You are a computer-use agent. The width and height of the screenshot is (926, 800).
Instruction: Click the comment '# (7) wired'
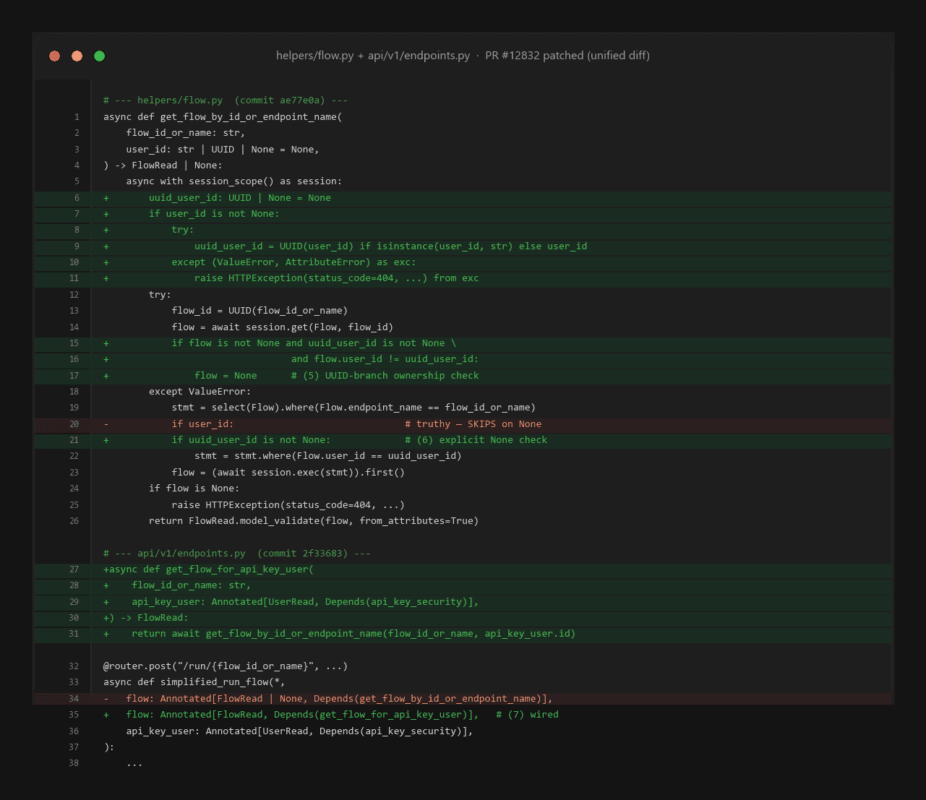click(527, 714)
